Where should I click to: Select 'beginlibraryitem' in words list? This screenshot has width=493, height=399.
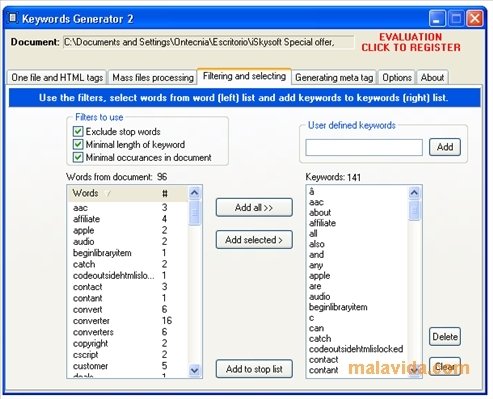click(x=102, y=253)
